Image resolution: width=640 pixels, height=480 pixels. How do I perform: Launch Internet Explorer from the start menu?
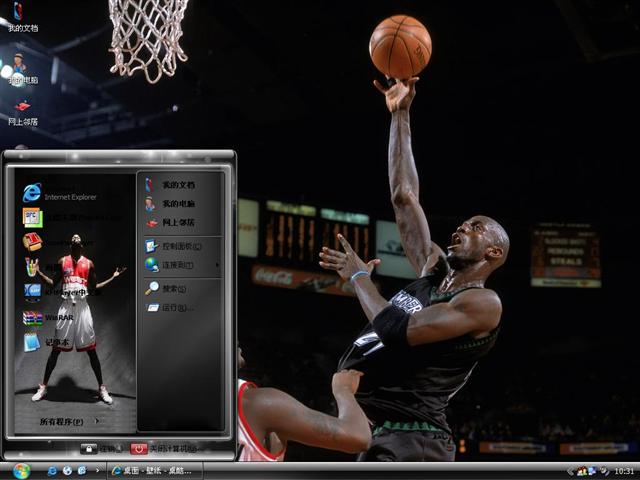pyautogui.click(x=60, y=193)
